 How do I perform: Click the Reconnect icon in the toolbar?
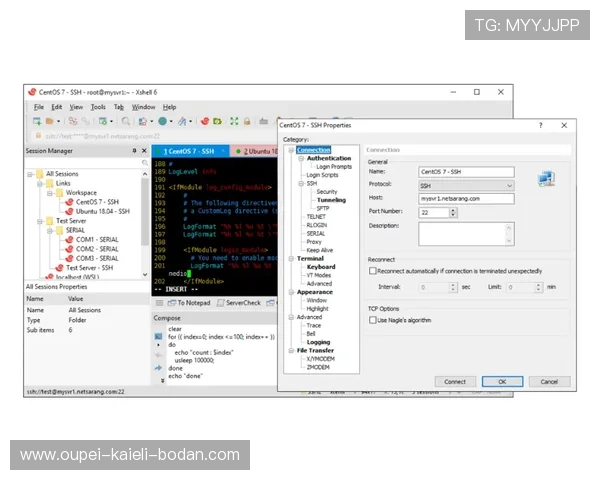click(73, 121)
